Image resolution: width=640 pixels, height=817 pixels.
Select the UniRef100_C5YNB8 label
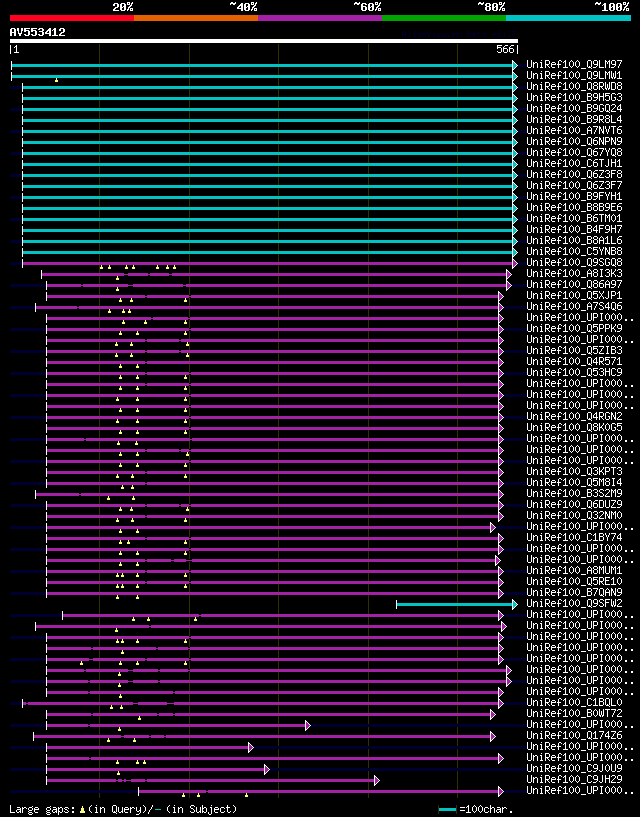pyautogui.click(x=574, y=252)
